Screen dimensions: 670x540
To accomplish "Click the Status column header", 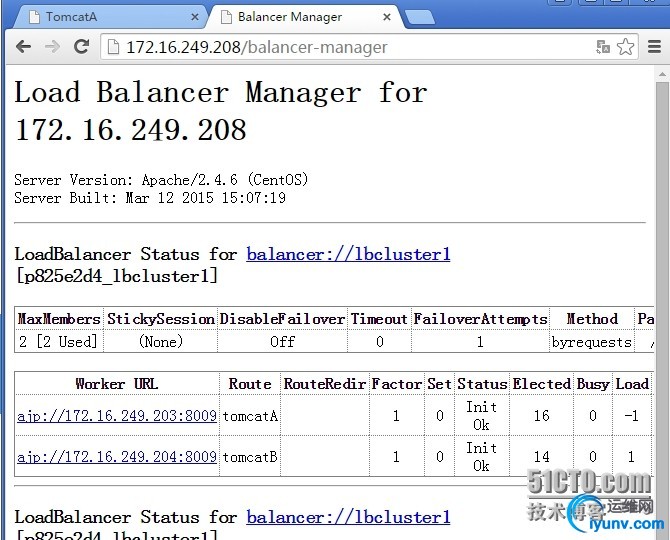I will click(x=482, y=384).
